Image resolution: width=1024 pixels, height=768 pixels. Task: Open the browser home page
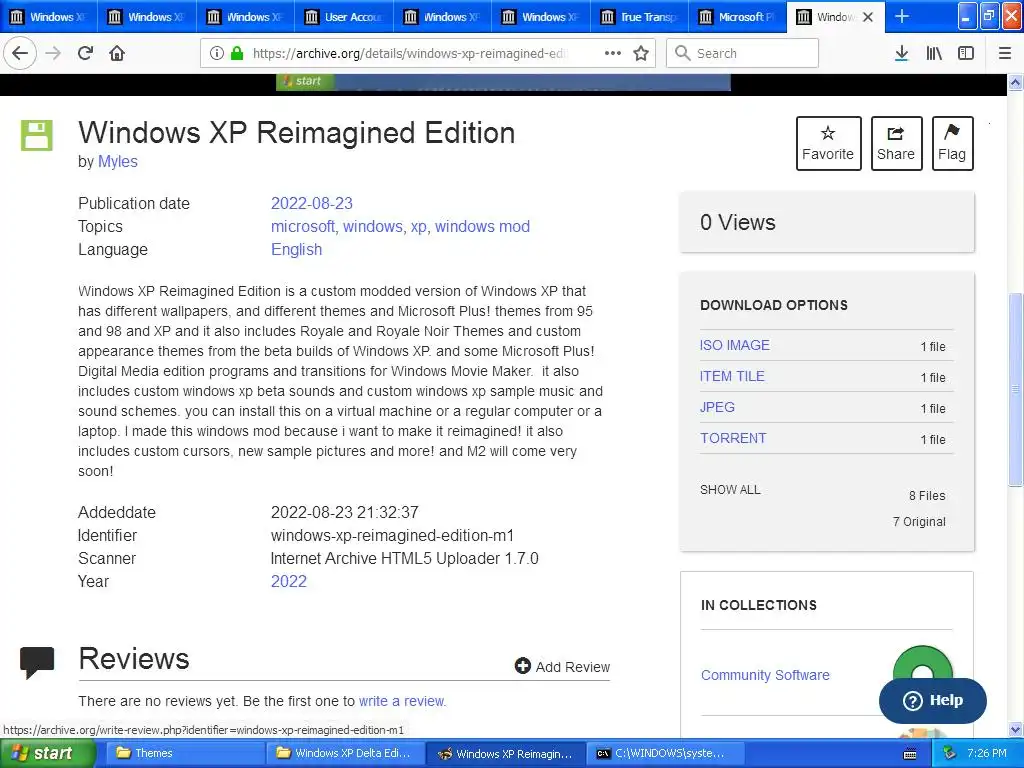117,53
